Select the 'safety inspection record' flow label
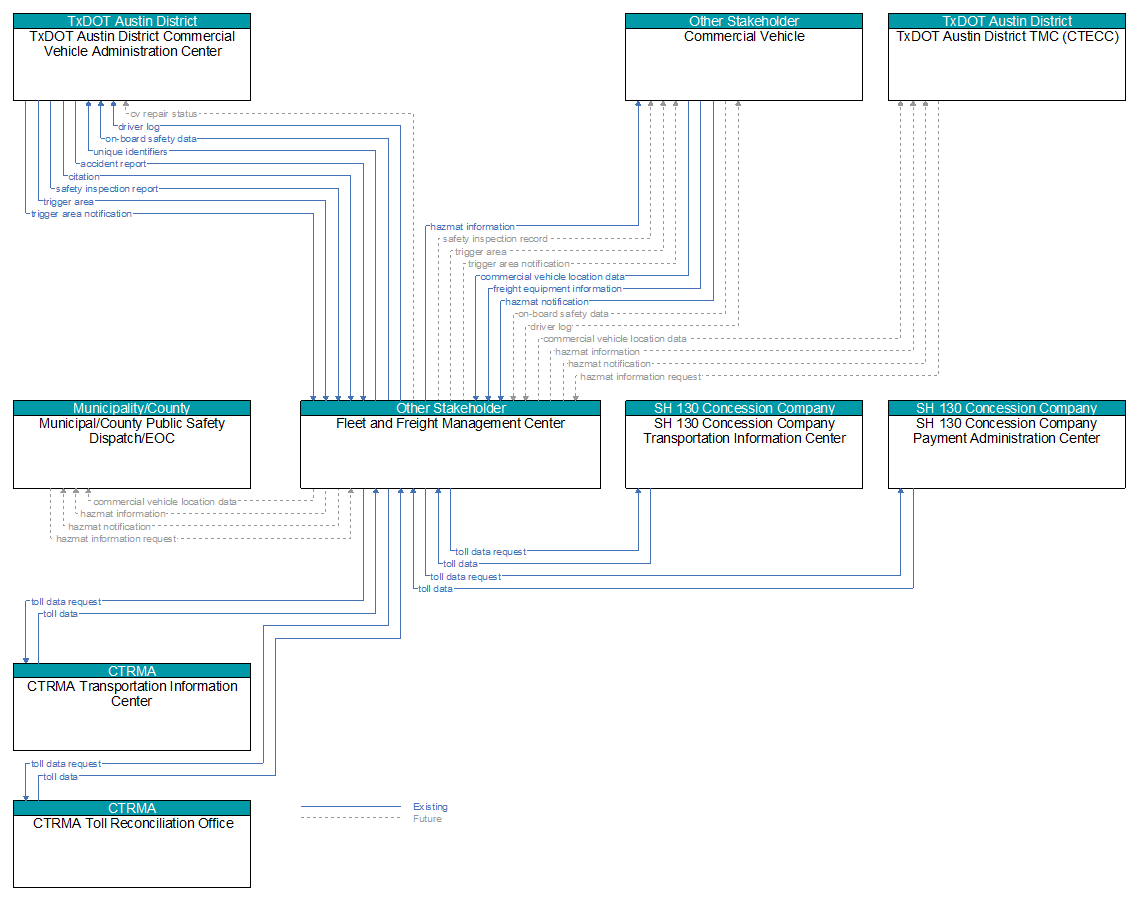 click(495, 239)
